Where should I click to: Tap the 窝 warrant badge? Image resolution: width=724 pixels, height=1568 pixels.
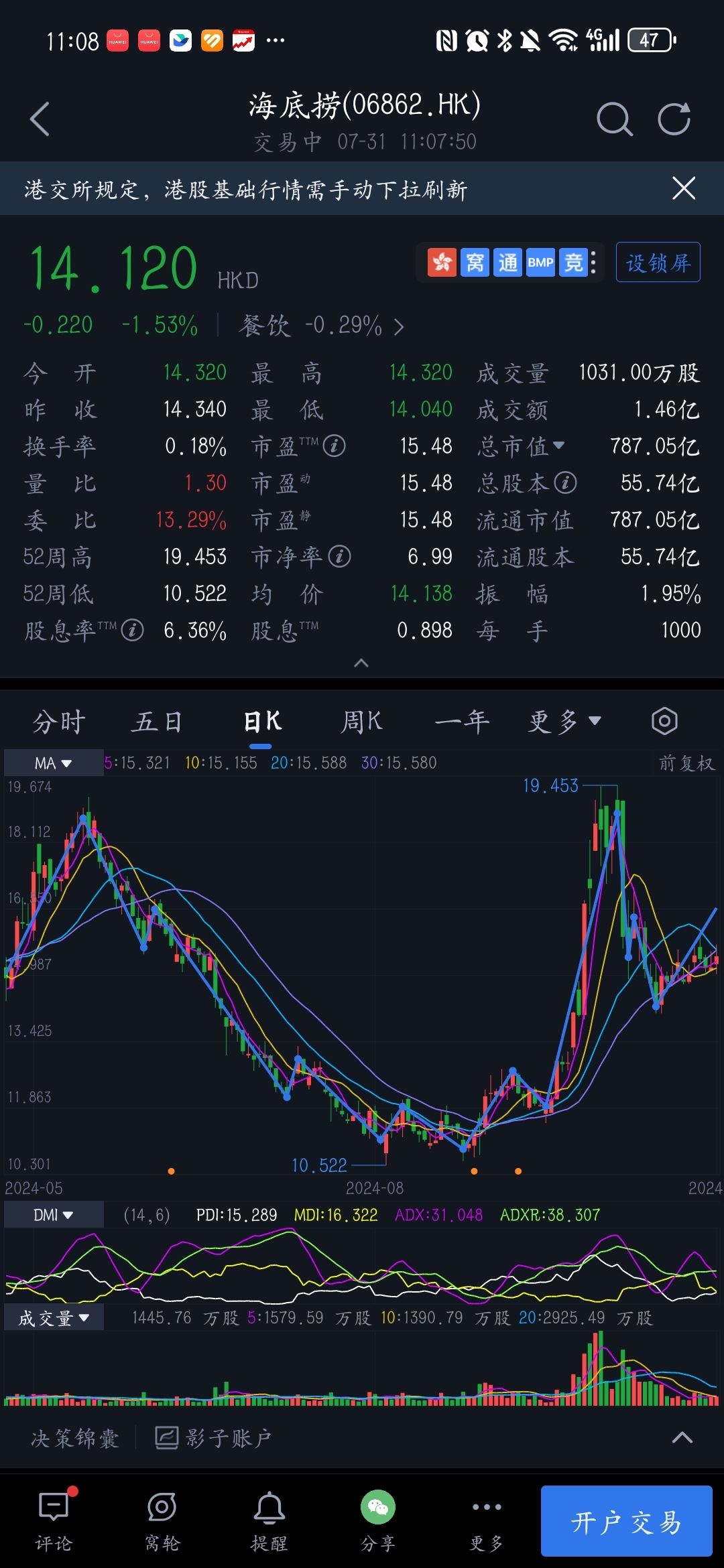[475, 263]
